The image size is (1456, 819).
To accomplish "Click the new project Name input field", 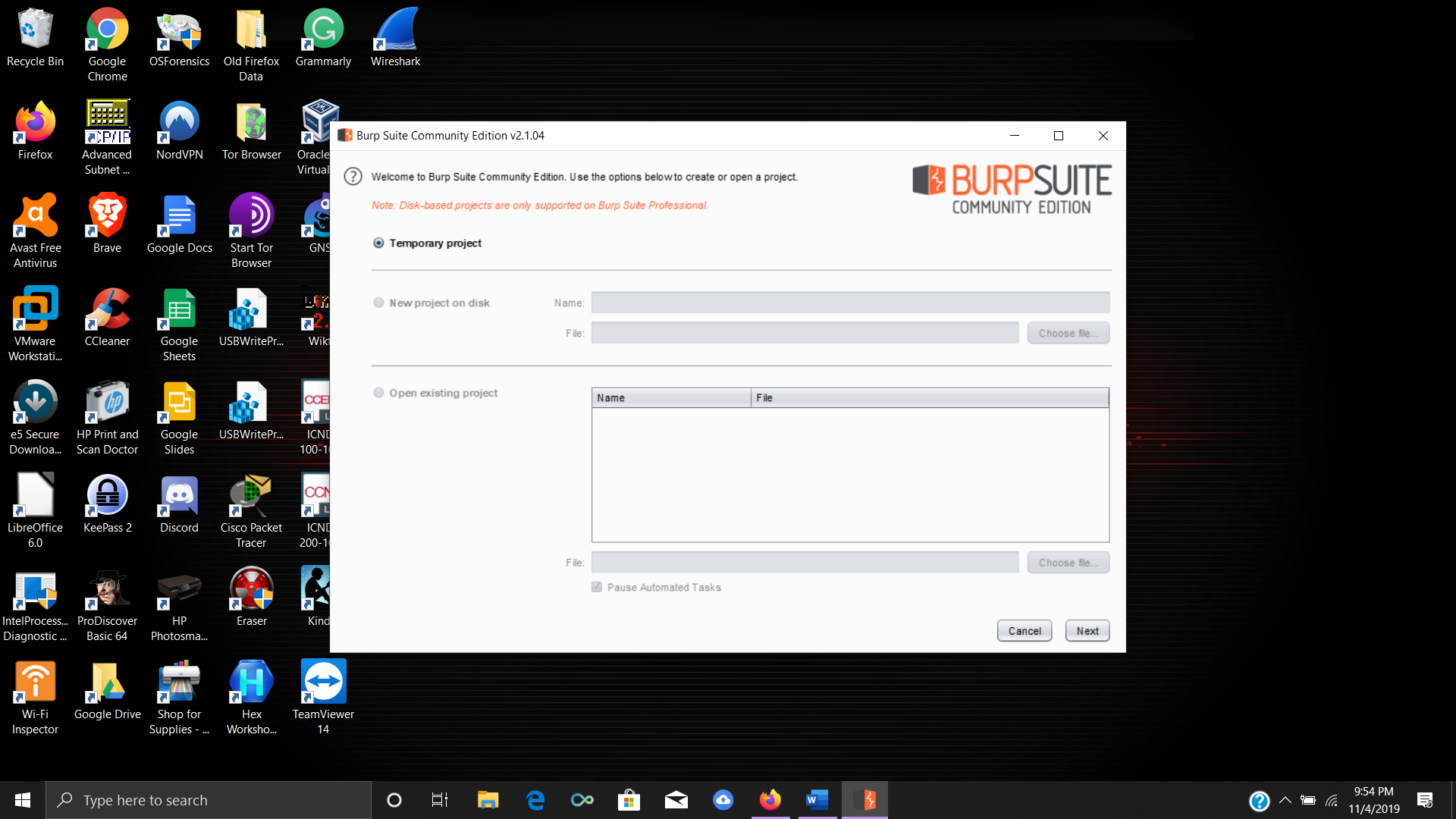I will coord(850,303).
